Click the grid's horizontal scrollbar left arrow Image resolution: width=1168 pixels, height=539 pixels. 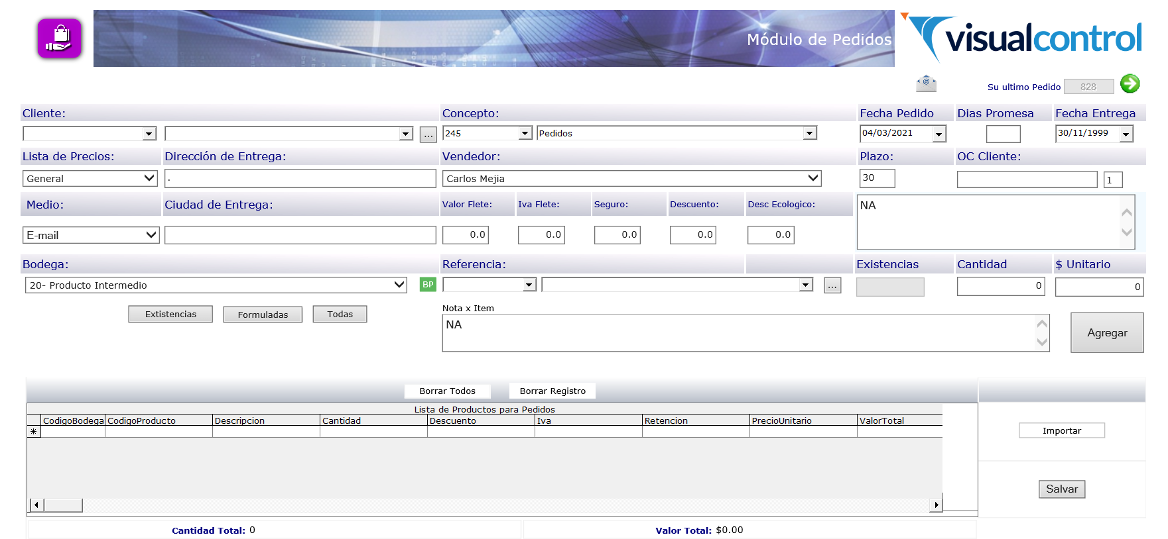click(x=35, y=505)
